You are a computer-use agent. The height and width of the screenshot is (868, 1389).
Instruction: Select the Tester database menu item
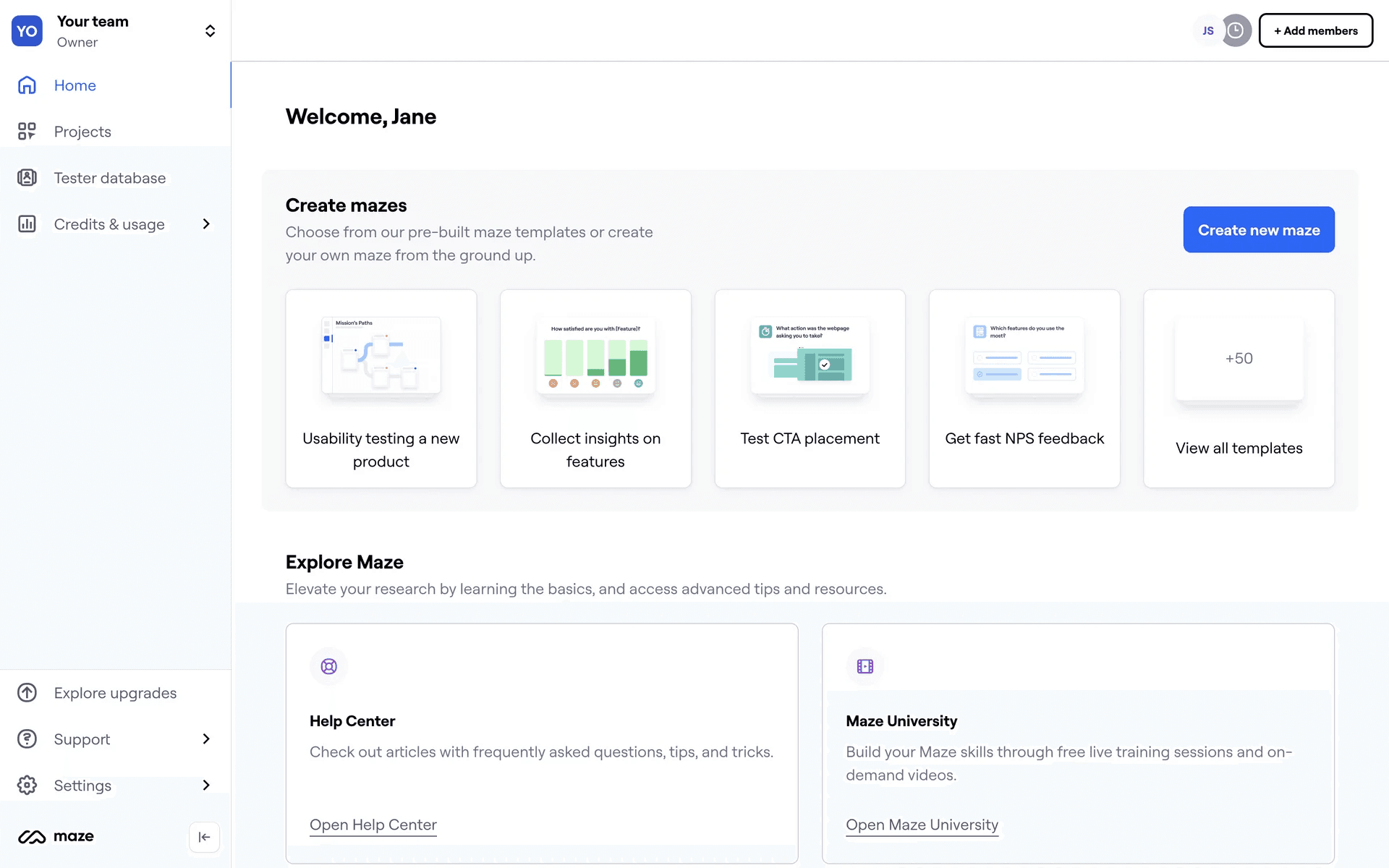pyautogui.click(x=110, y=178)
